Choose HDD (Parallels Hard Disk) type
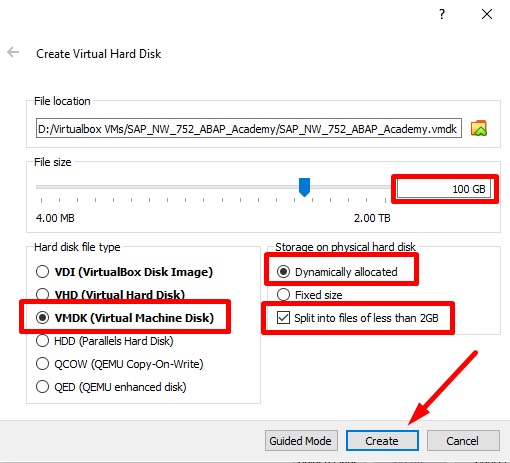 pyautogui.click(x=105, y=341)
